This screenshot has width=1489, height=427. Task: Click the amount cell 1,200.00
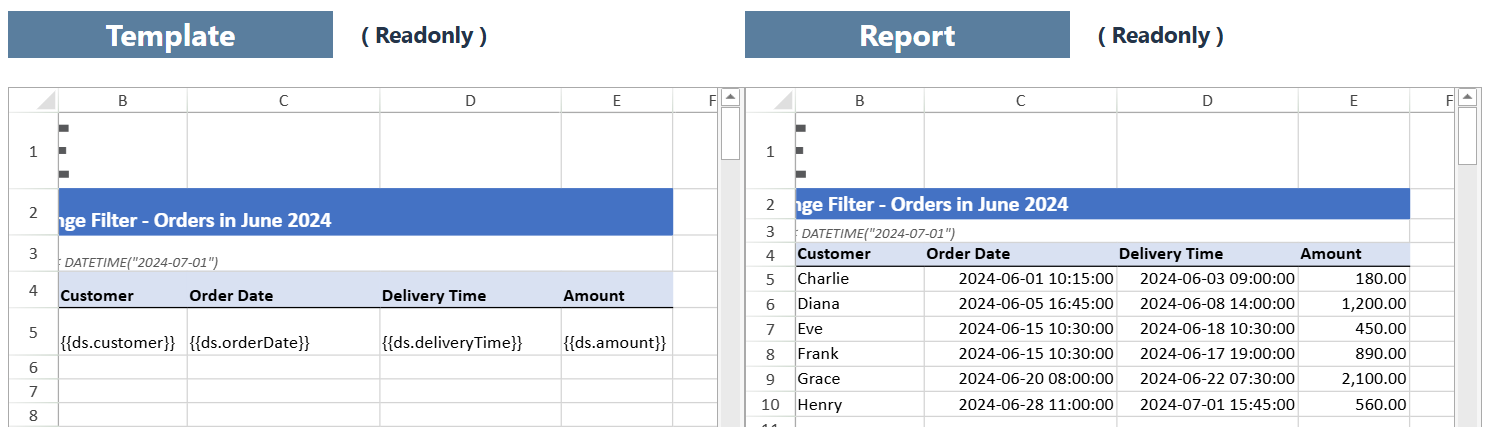1354,304
